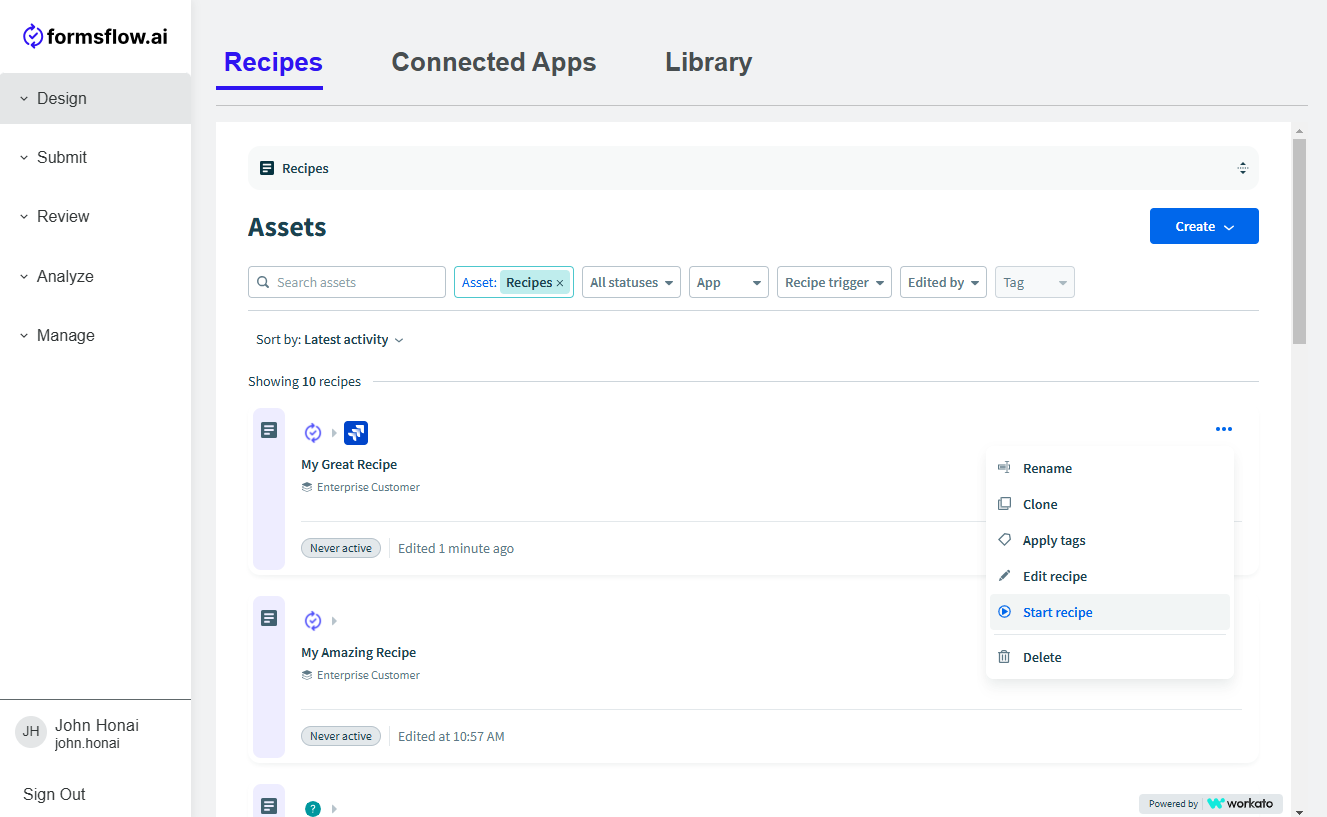
Task: Click the JH user avatar
Action: pyautogui.click(x=31, y=732)
